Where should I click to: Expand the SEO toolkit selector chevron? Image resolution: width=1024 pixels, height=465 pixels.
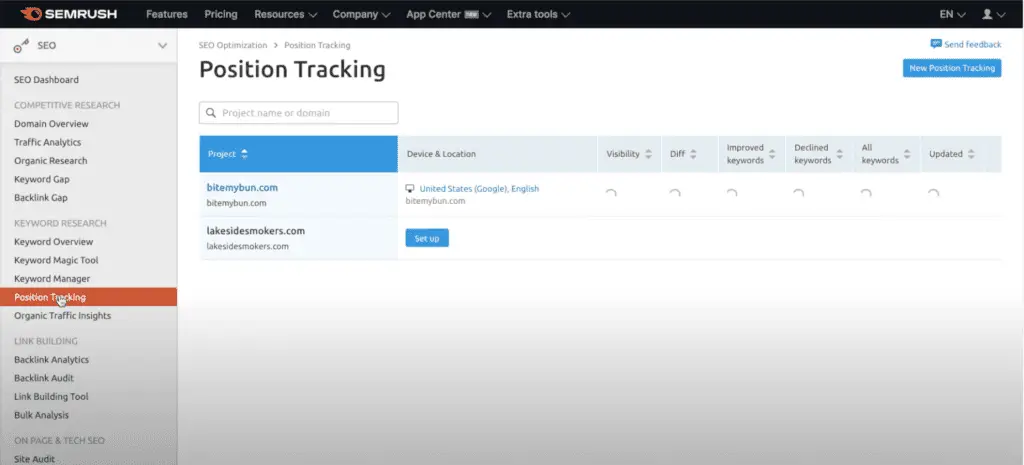163,46
